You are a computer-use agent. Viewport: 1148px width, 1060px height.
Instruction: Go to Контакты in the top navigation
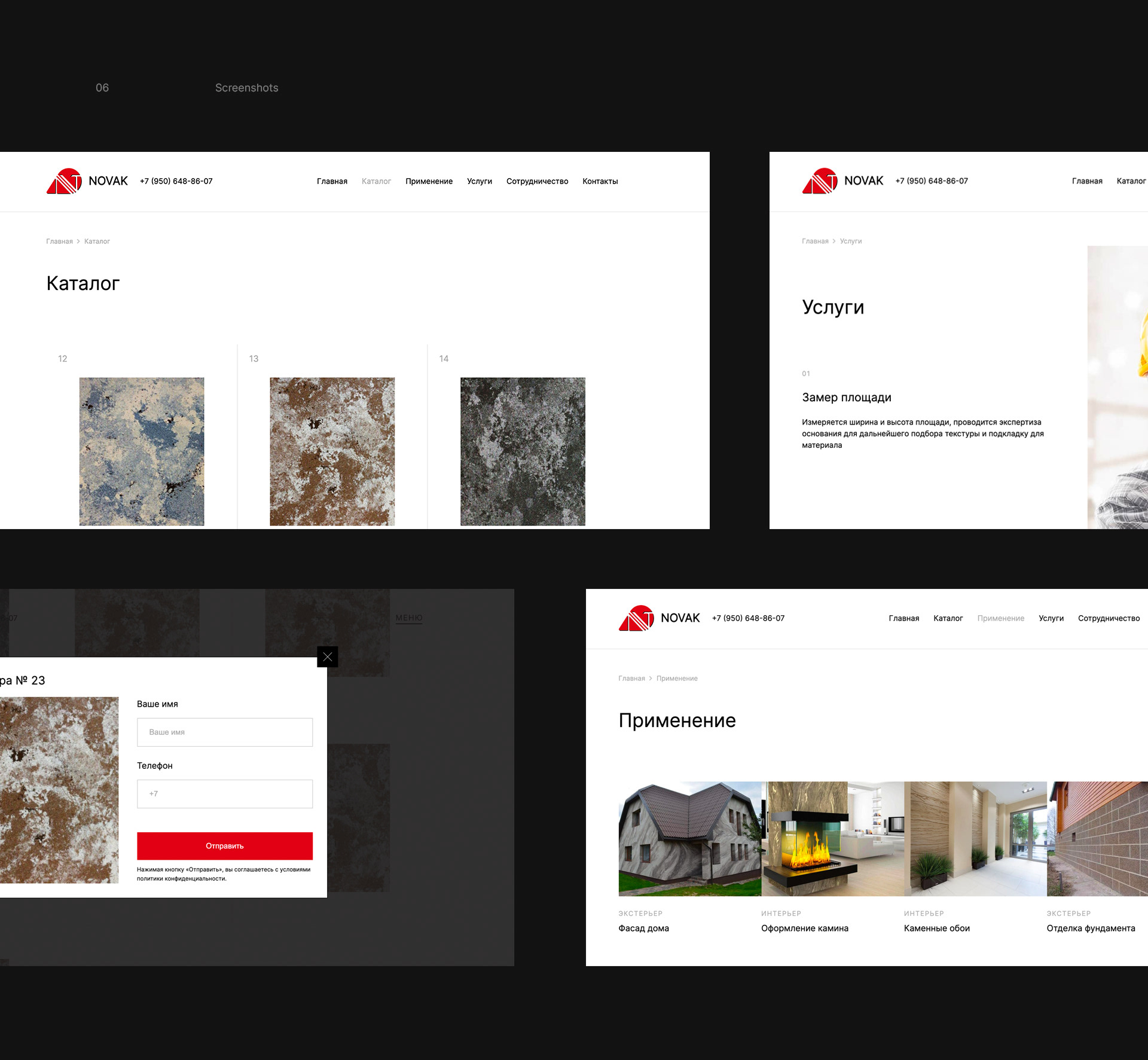click(600, 181)
